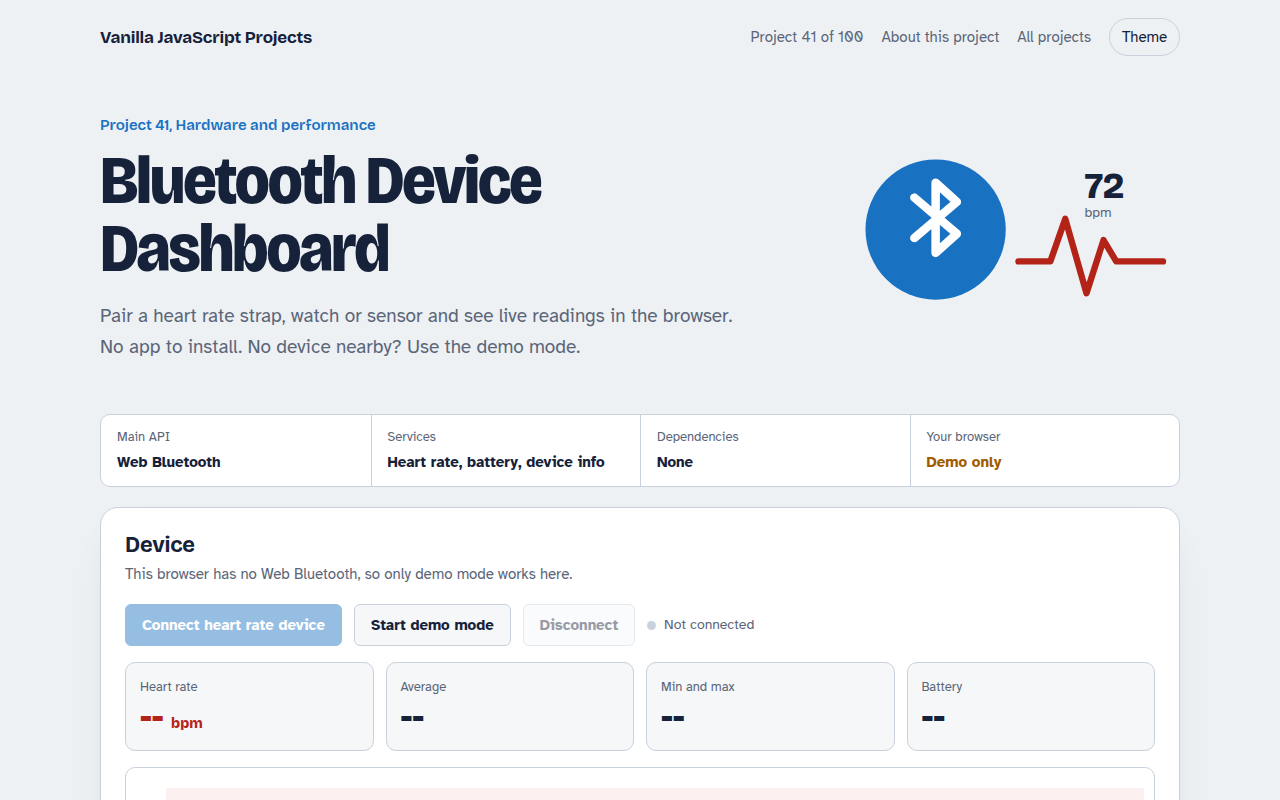Click the Device section heading

(x=160, y=545)
